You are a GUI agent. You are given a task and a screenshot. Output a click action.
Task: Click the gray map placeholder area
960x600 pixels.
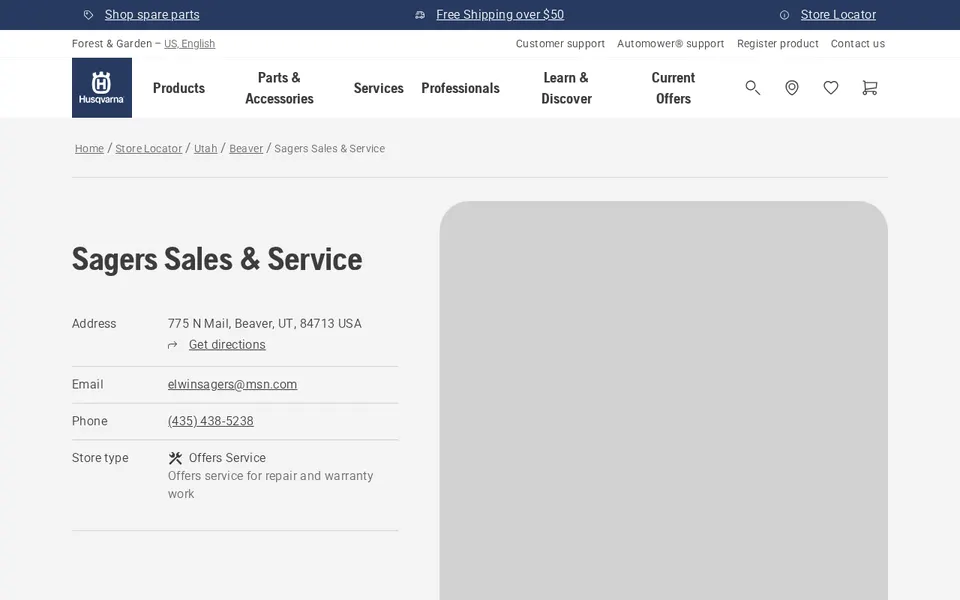pos(664,400)
